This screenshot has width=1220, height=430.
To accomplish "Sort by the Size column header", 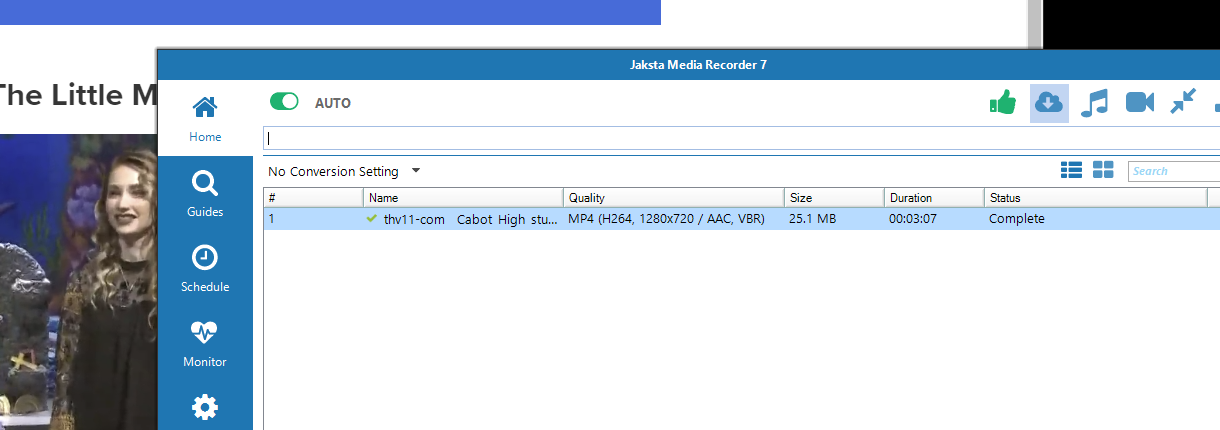I will point(834,198).
